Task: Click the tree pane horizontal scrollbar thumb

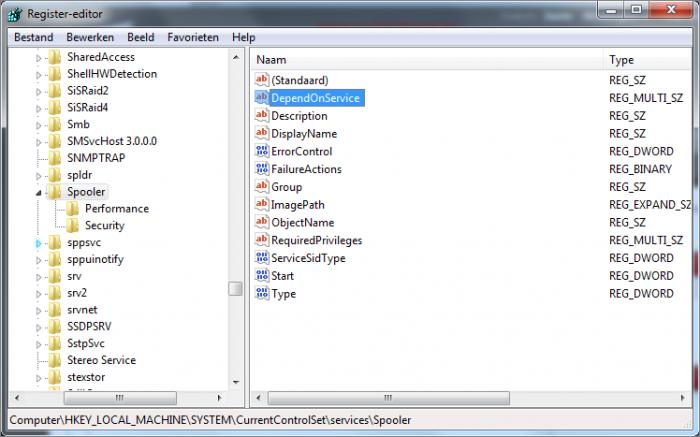Action: coord(120,397)
